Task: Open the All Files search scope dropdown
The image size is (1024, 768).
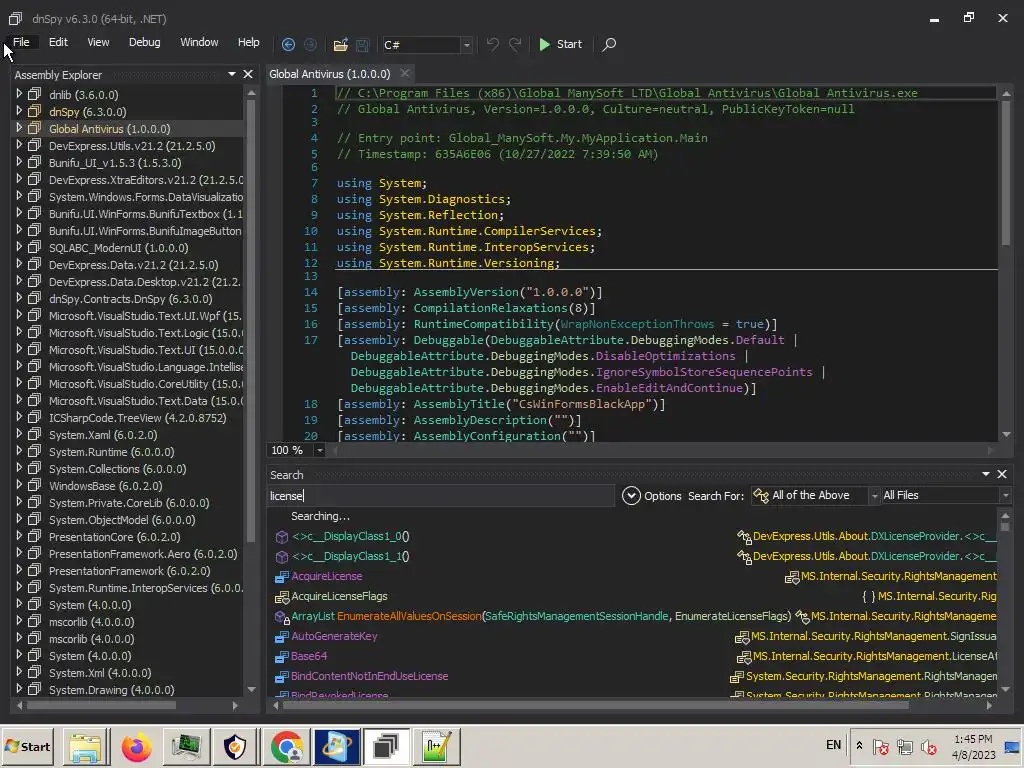Action: 946,496
